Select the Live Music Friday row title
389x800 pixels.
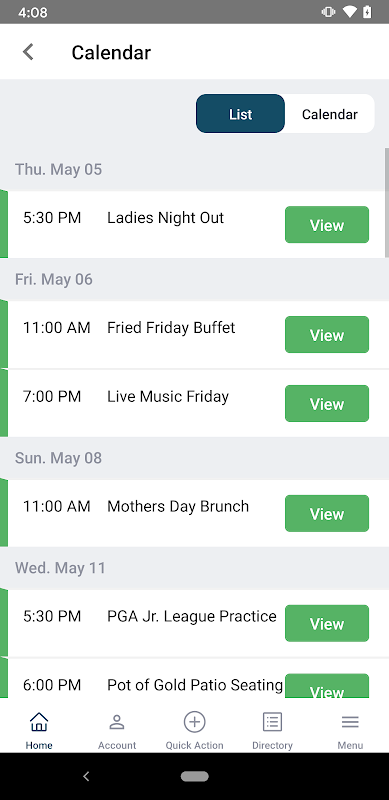pos(168,397)
